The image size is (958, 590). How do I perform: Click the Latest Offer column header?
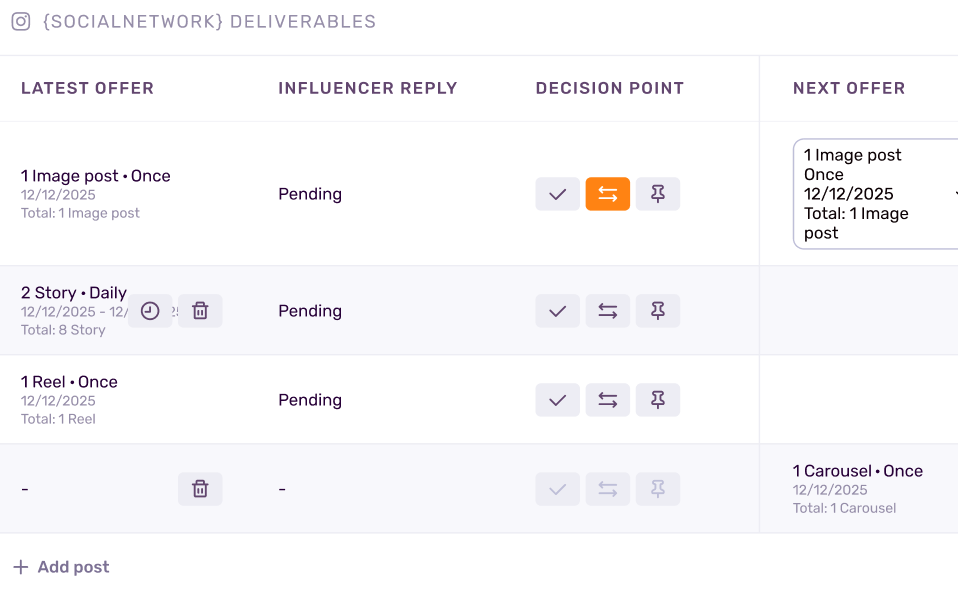pyautogui.click(x=87, y=88)
